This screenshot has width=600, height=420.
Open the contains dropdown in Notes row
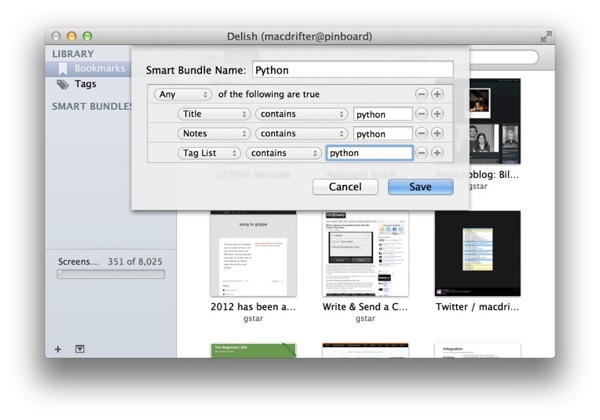(301, 133)
